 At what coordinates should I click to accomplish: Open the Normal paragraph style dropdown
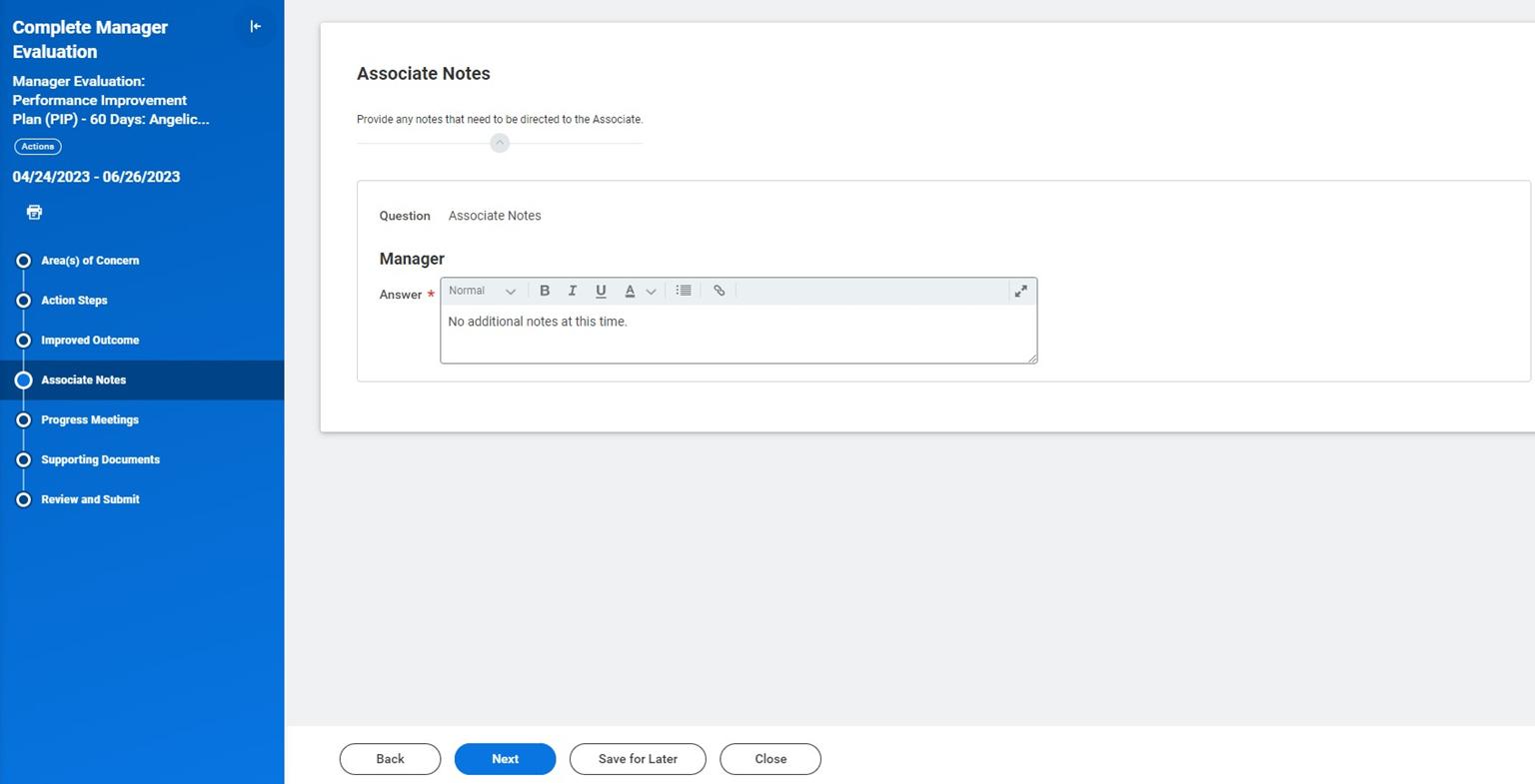482,291
